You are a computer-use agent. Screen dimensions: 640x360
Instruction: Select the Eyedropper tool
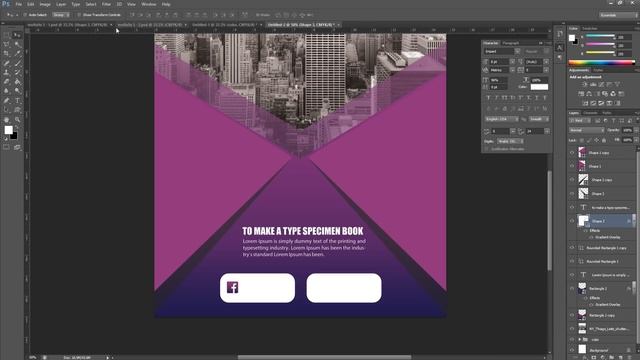coord(17,53)
